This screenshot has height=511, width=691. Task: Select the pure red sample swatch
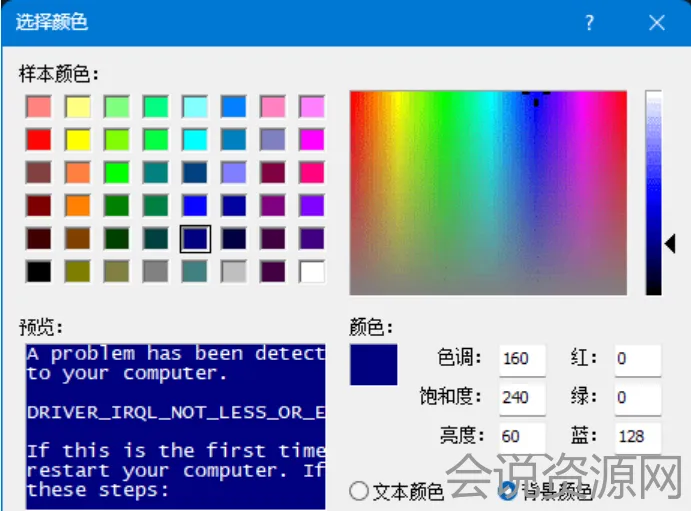point(39,139)
